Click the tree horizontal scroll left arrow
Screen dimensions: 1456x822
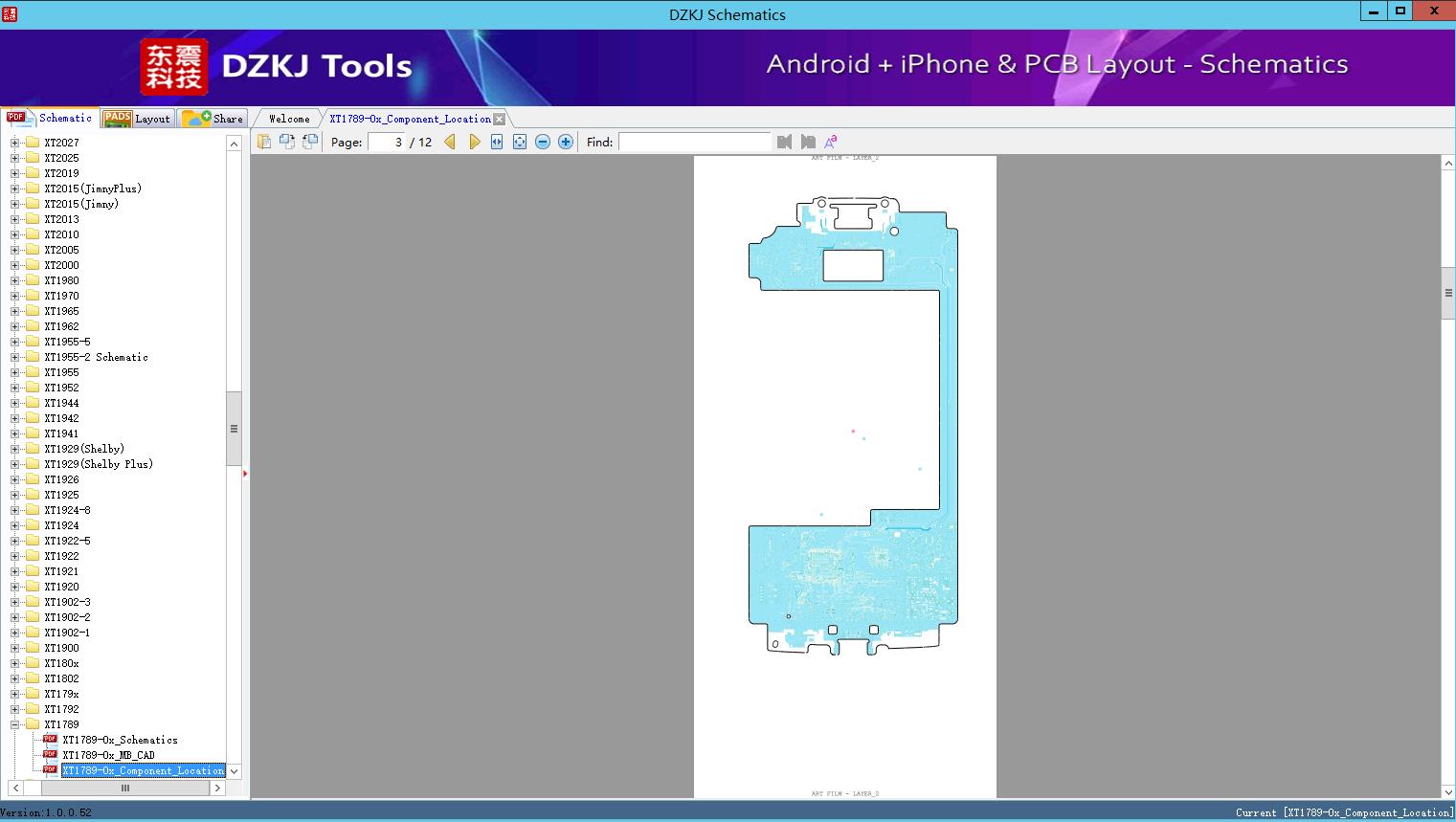(x=15, y=788)
